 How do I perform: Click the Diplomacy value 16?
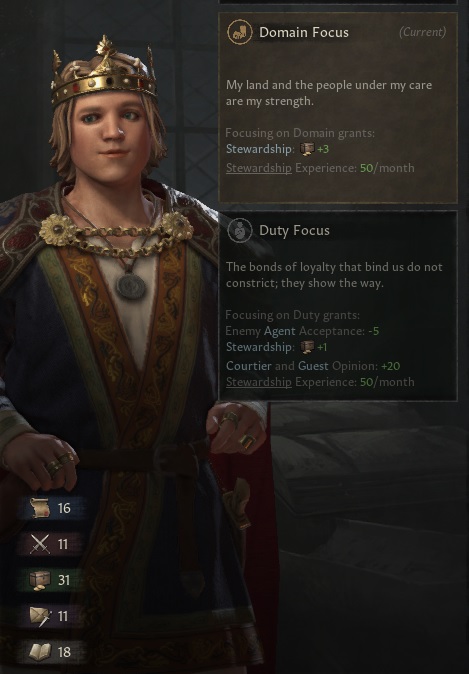(x=64, y=508)
